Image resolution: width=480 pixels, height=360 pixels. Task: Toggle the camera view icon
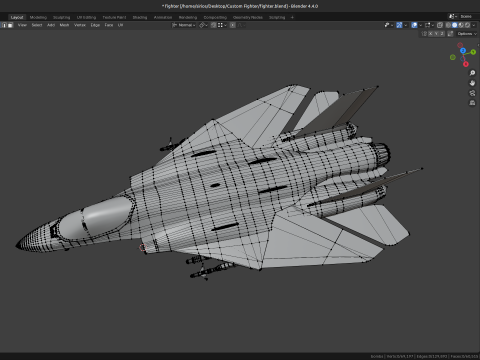[472, 93]
